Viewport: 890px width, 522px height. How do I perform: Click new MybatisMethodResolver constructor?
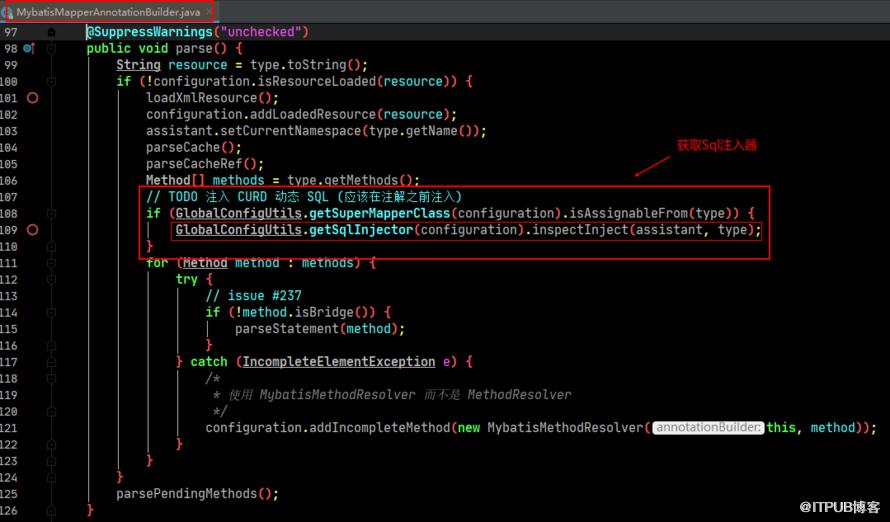point(551,427)
